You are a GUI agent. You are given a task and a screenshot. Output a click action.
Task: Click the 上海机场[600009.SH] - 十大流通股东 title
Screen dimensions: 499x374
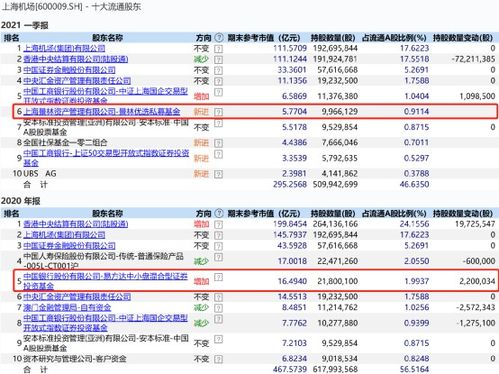[x=71, y=6]
